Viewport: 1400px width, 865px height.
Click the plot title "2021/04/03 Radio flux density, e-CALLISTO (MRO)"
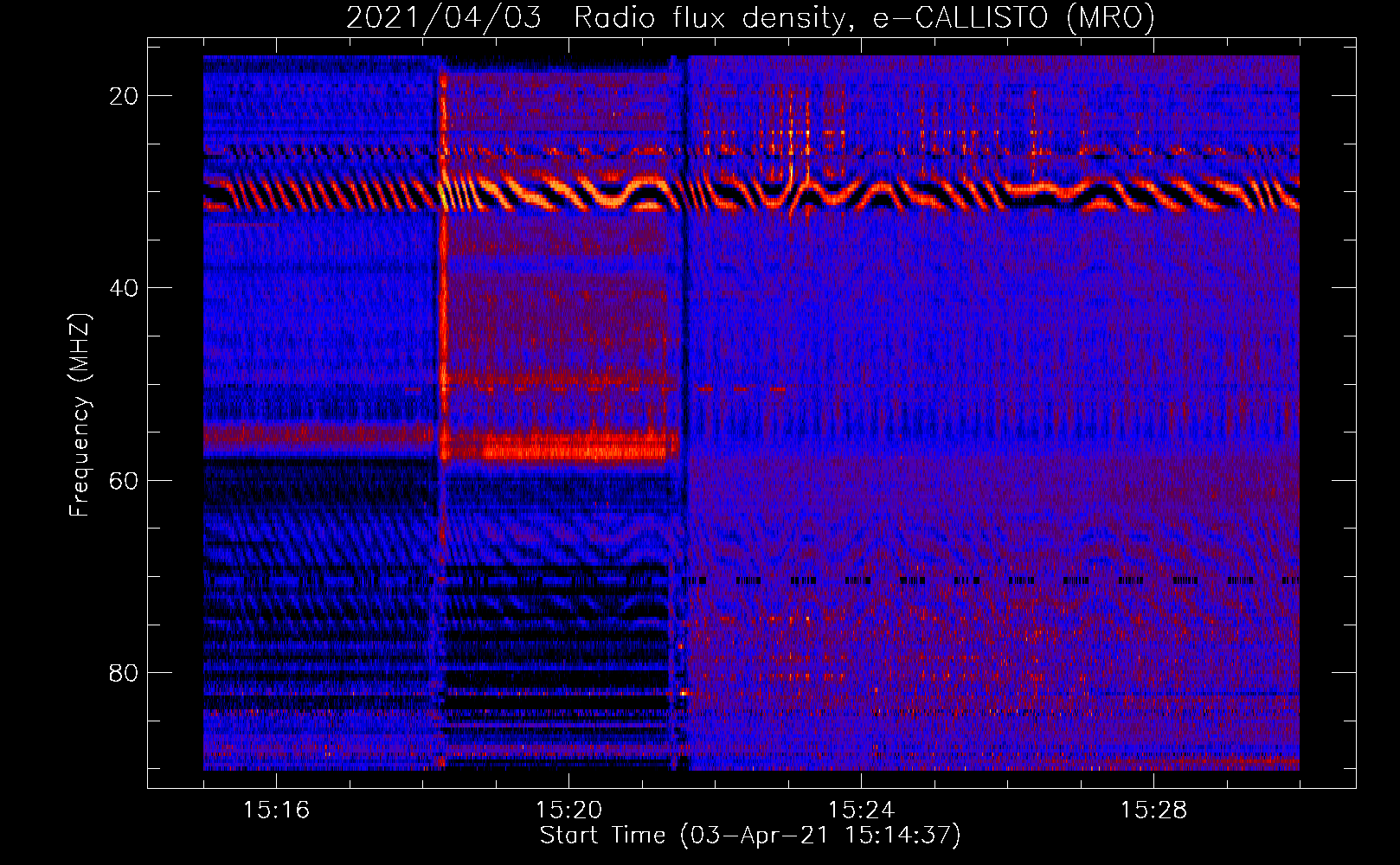(x=750, y=17)
